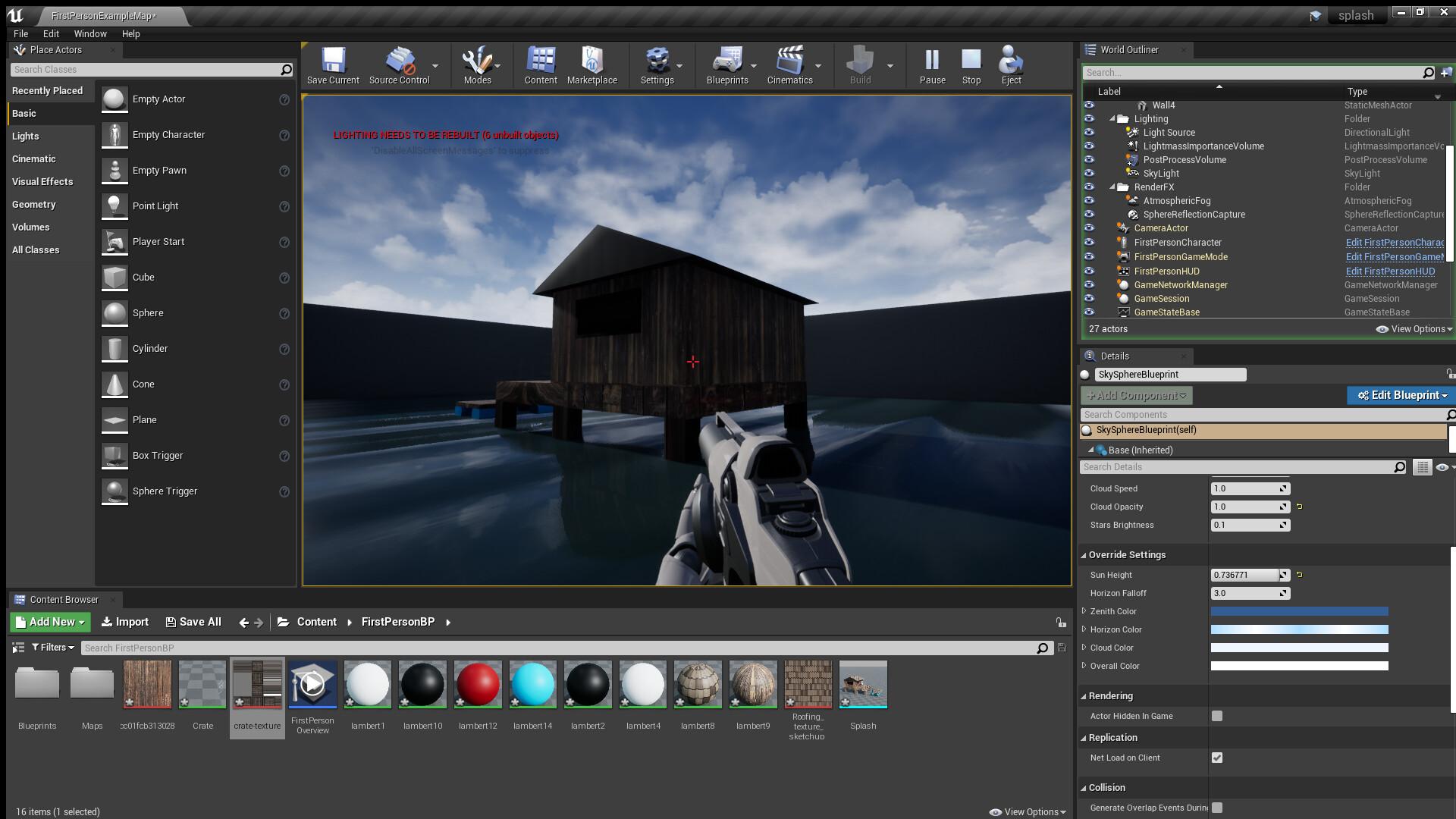Screen dimensions: 1456x819
Task: Switch to the Lights category in Place Actors
Action: 26,136
